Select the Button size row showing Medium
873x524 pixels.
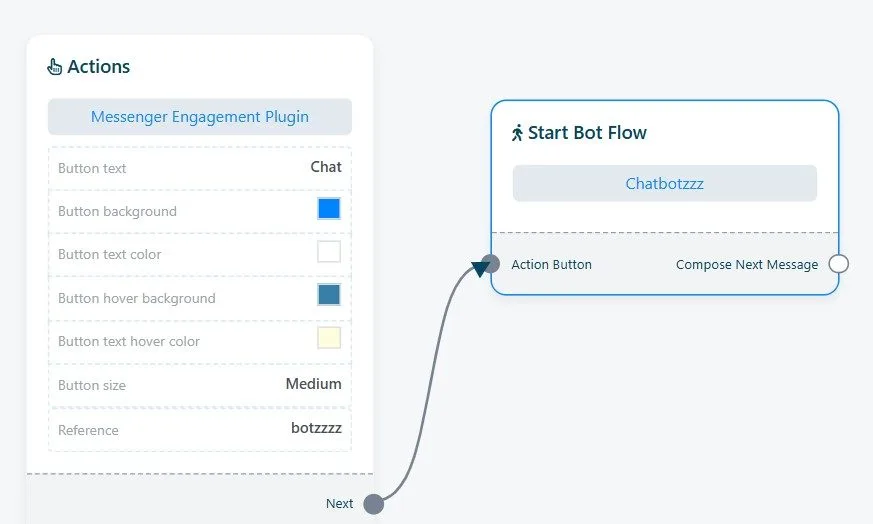point(200,385)
